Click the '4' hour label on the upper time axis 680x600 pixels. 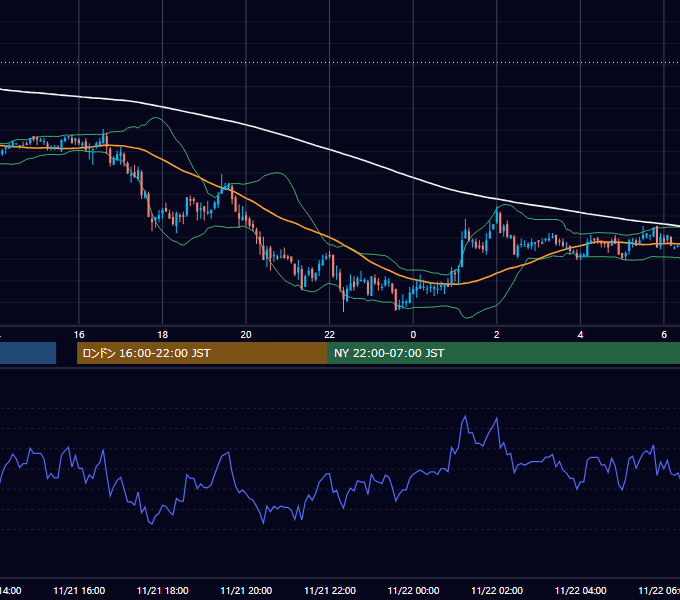coord(580,335)
